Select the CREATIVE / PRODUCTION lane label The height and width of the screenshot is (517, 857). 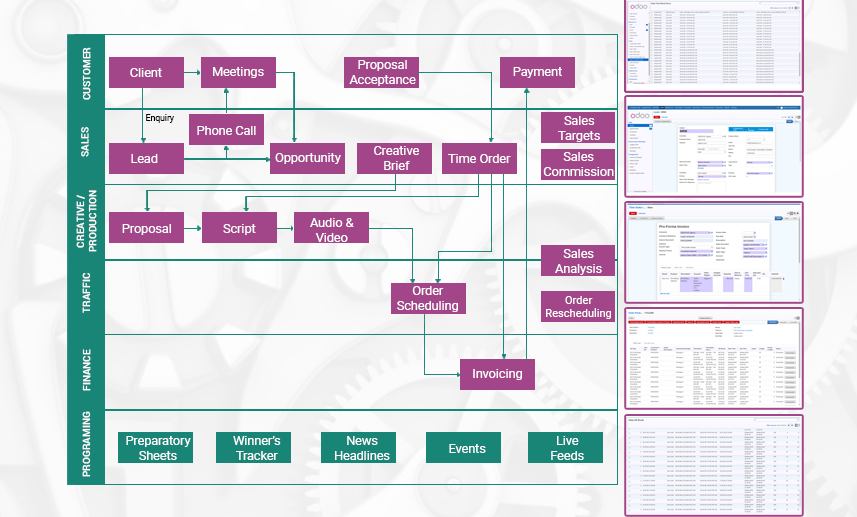pos(86,221)
